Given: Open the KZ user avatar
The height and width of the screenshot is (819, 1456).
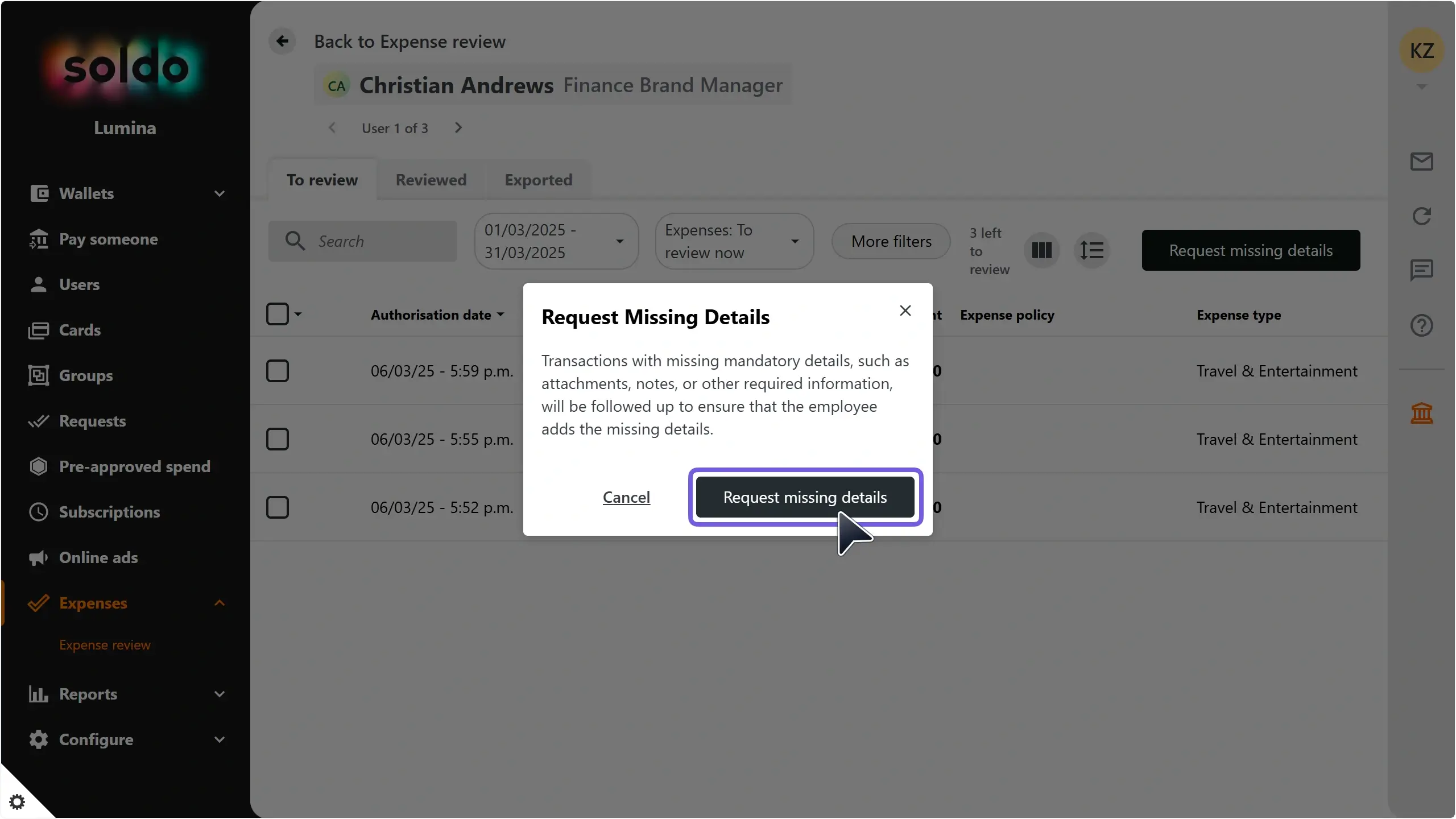Looking at the screenshot, I should [1421, 51].
